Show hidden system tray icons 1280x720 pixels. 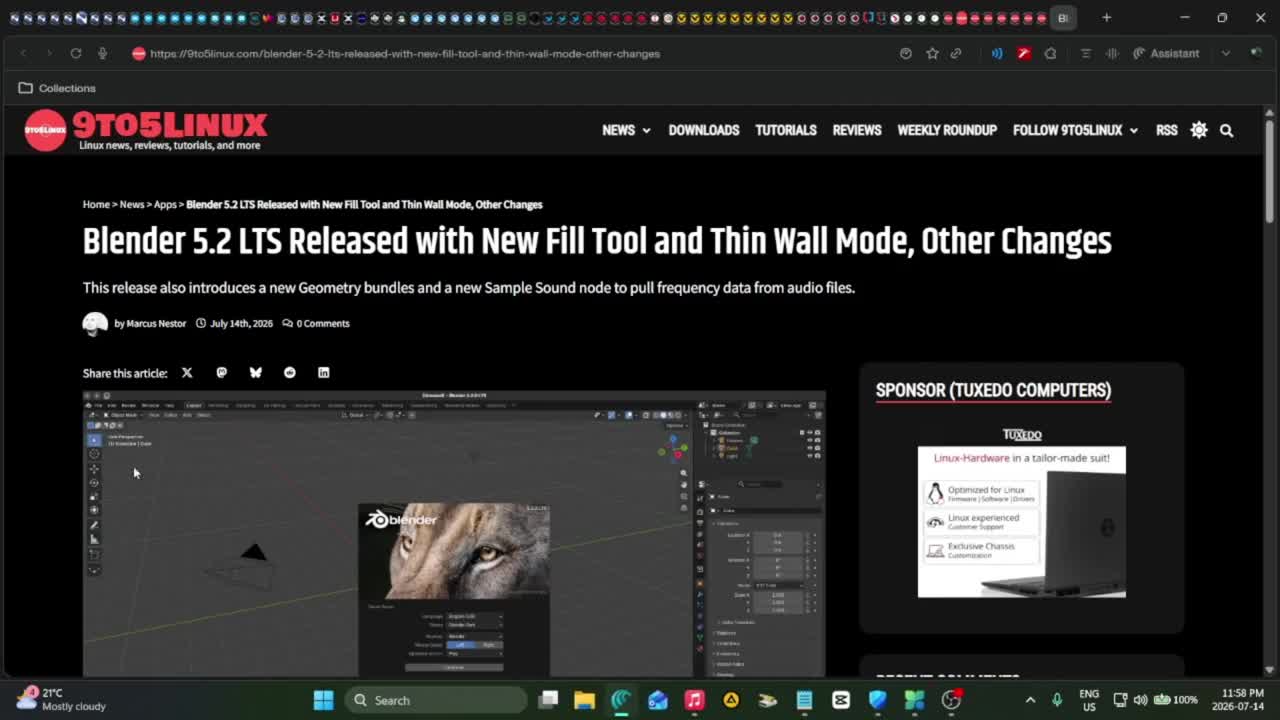1031,699
